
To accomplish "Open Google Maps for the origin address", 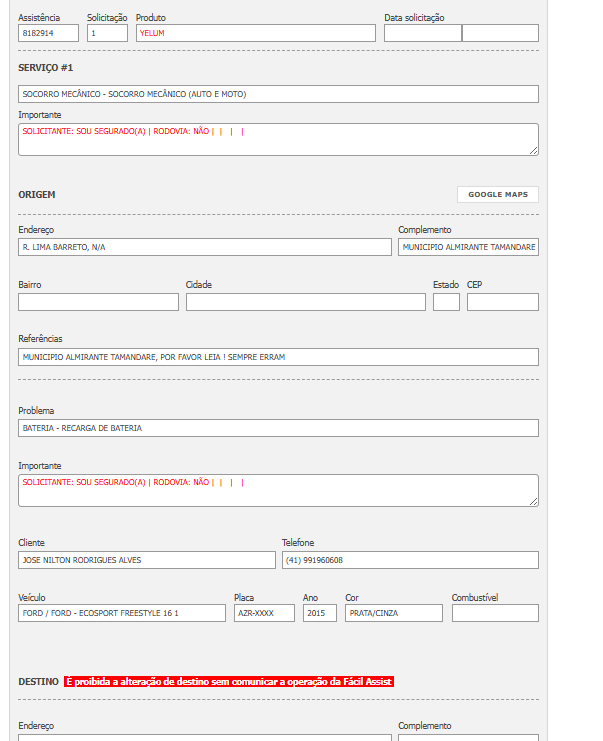I will pos(498,194).
